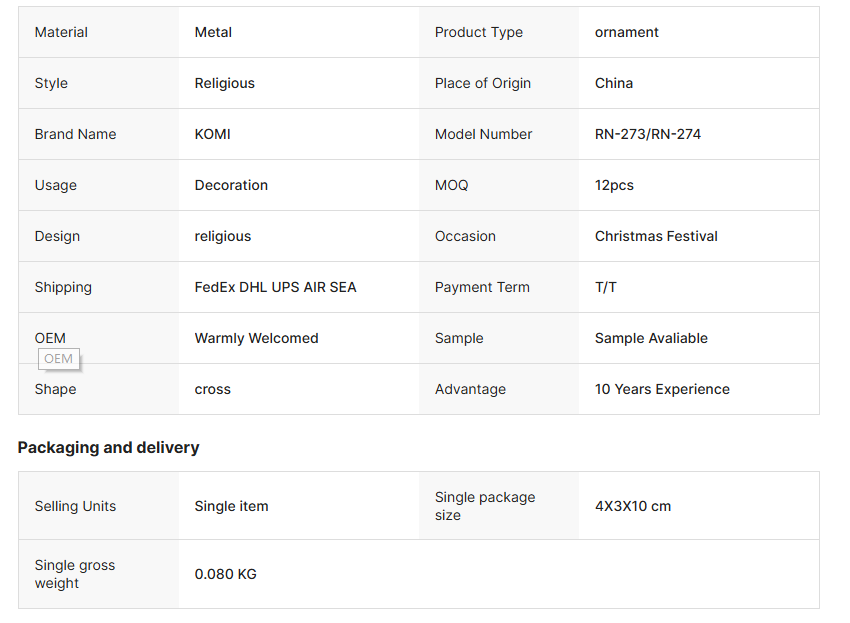Viewport: 850px width, 623px height.
Task: Select the "10 Years Experience" advantage value
Action: click(x=662, y=389)
